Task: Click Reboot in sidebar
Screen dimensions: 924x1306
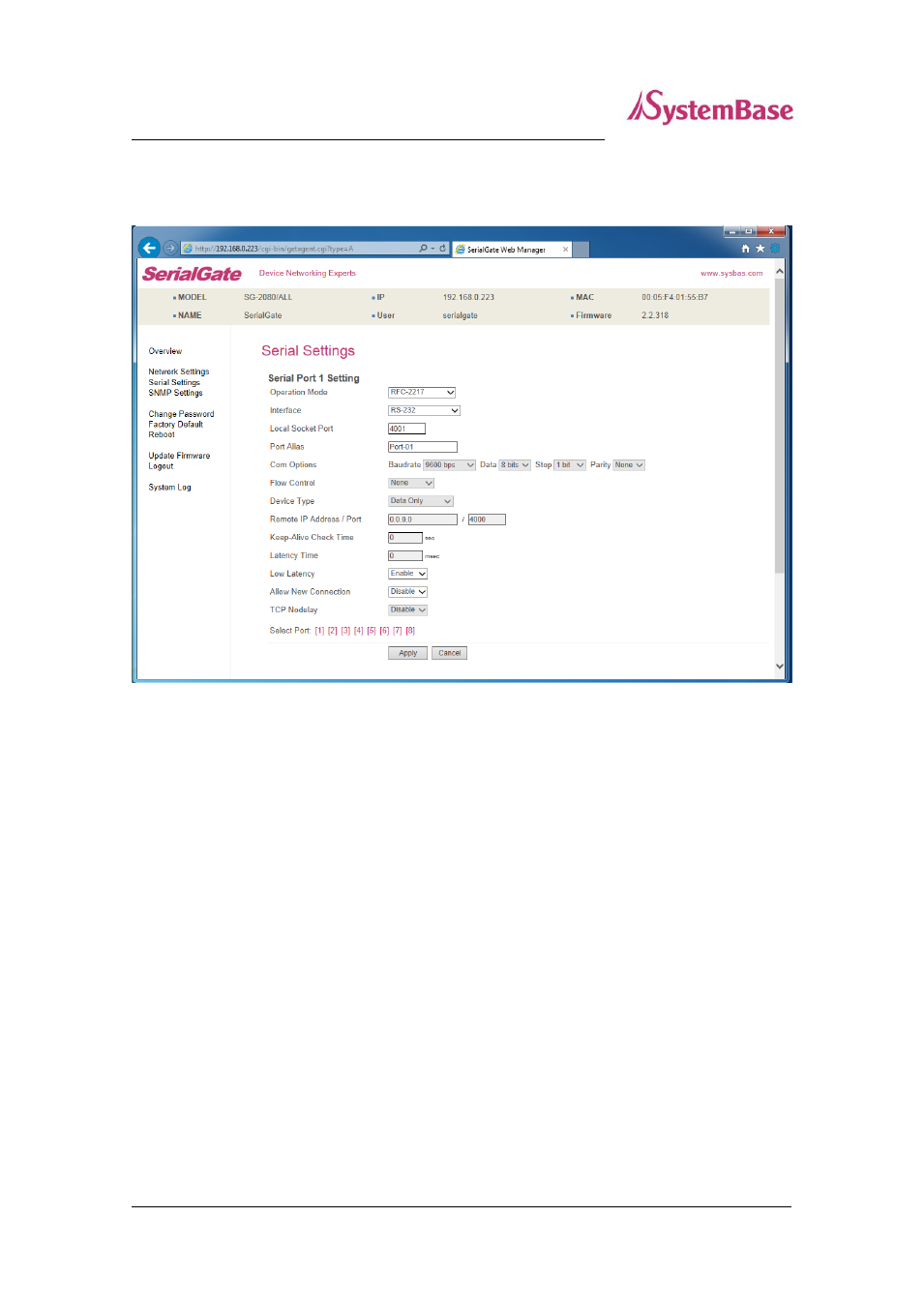Action: coord(162,435)
